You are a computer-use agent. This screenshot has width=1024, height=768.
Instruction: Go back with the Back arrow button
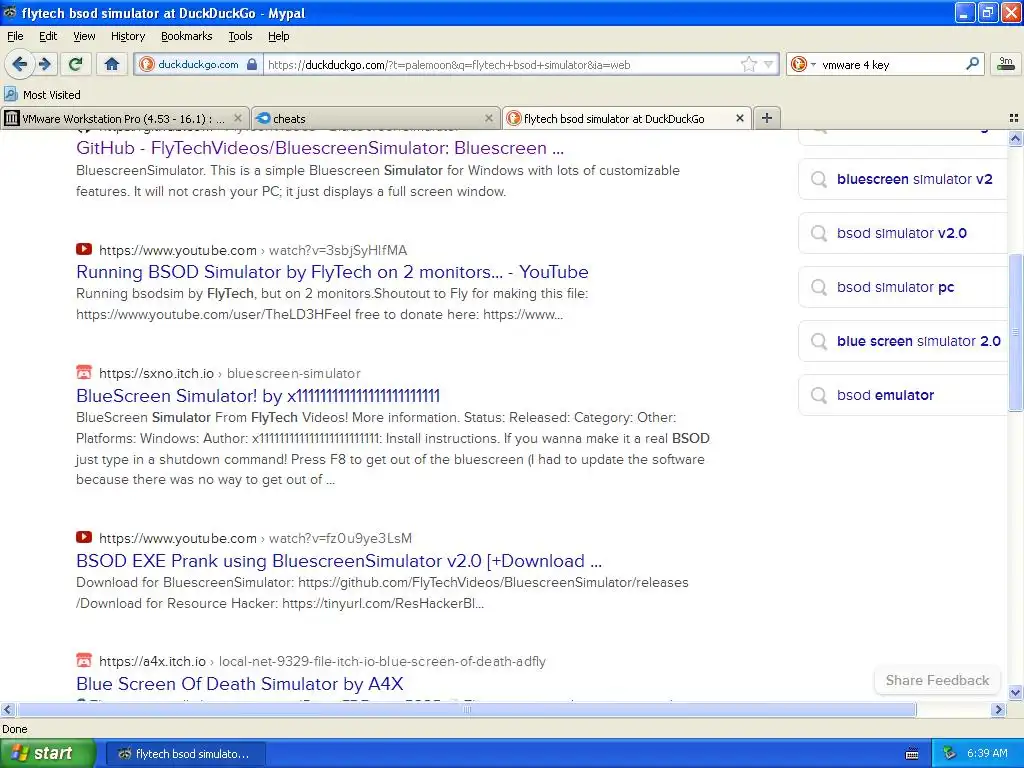(x=19, y=64)
